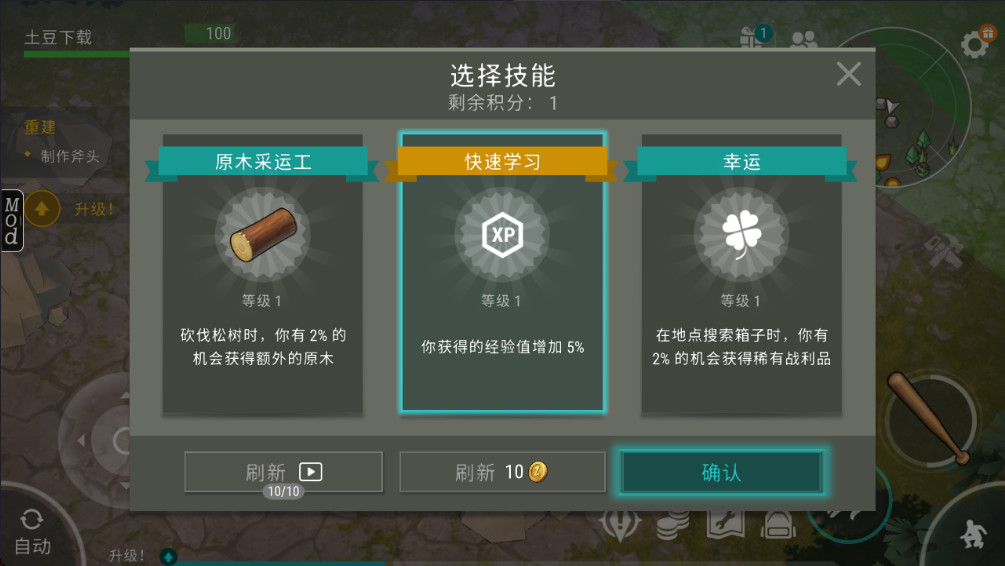Click the orange 升级 level-up arrow

pyautogui.click(x=42, y=208)
